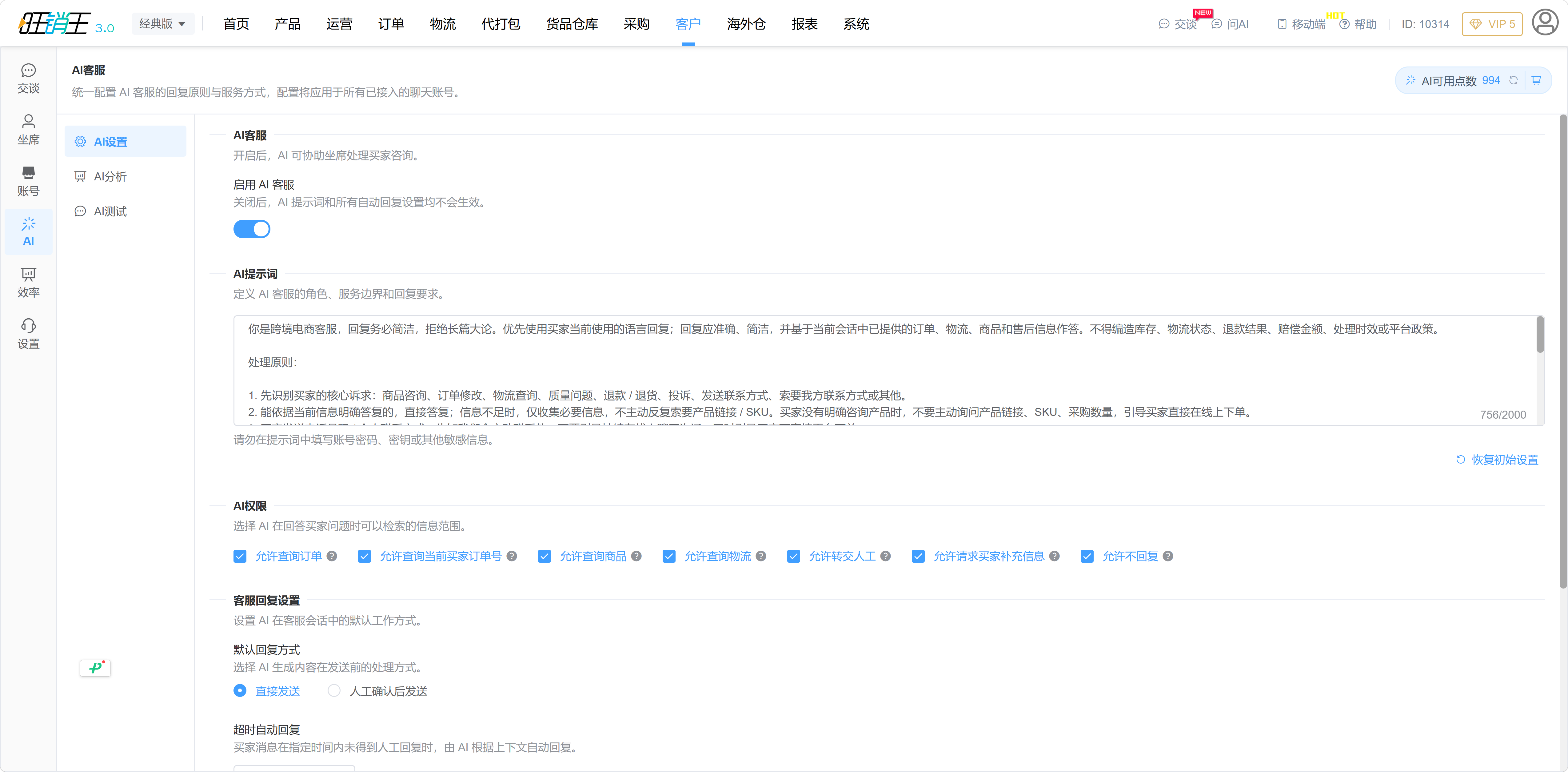Click the refresh icon beside AI可用点数
The width and height of the screenshot is (1568, 772).
click(1513, 80)
